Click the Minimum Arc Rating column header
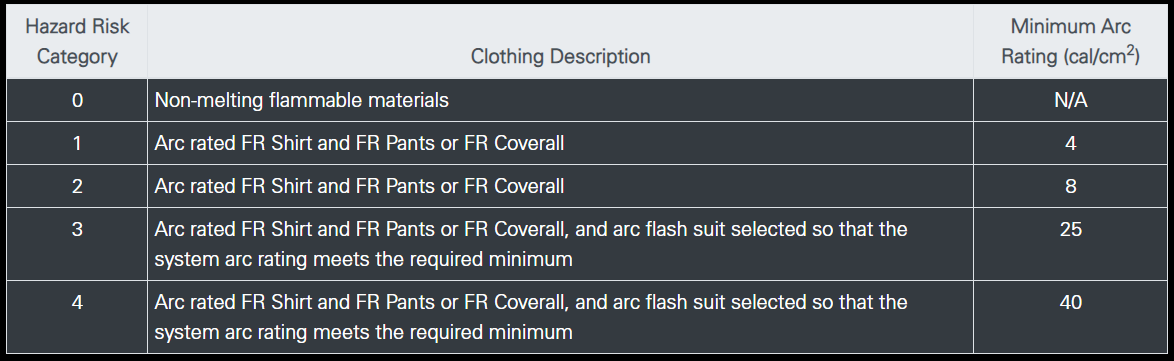The image size is (1174, 361). [x=1070, y=42]
